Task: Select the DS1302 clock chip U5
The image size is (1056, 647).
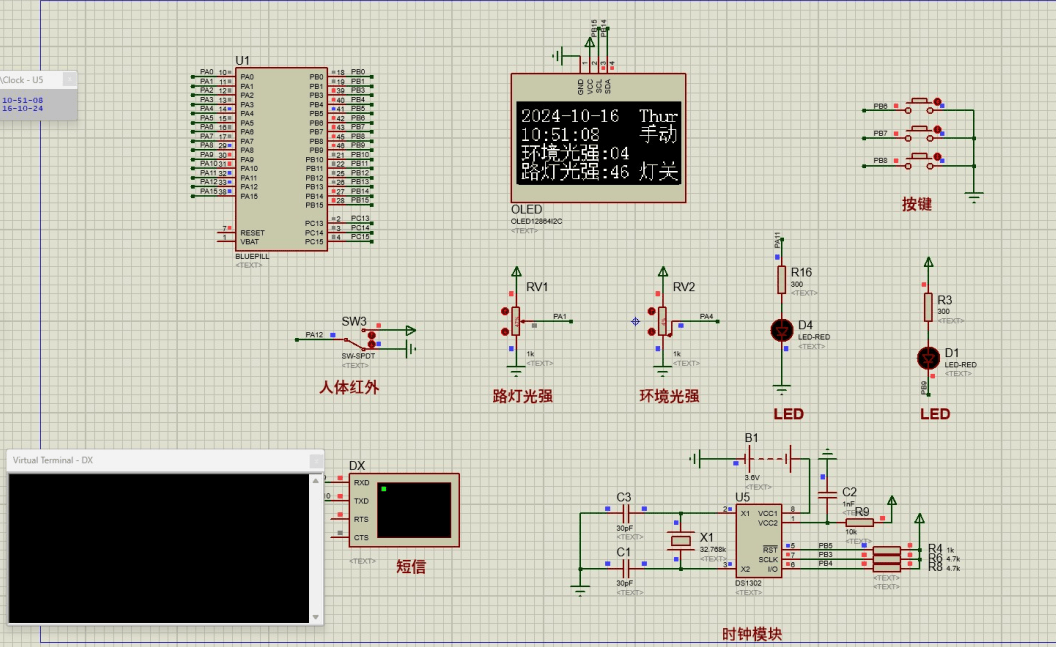Action: pyautogui.click(x=758, y=543)
